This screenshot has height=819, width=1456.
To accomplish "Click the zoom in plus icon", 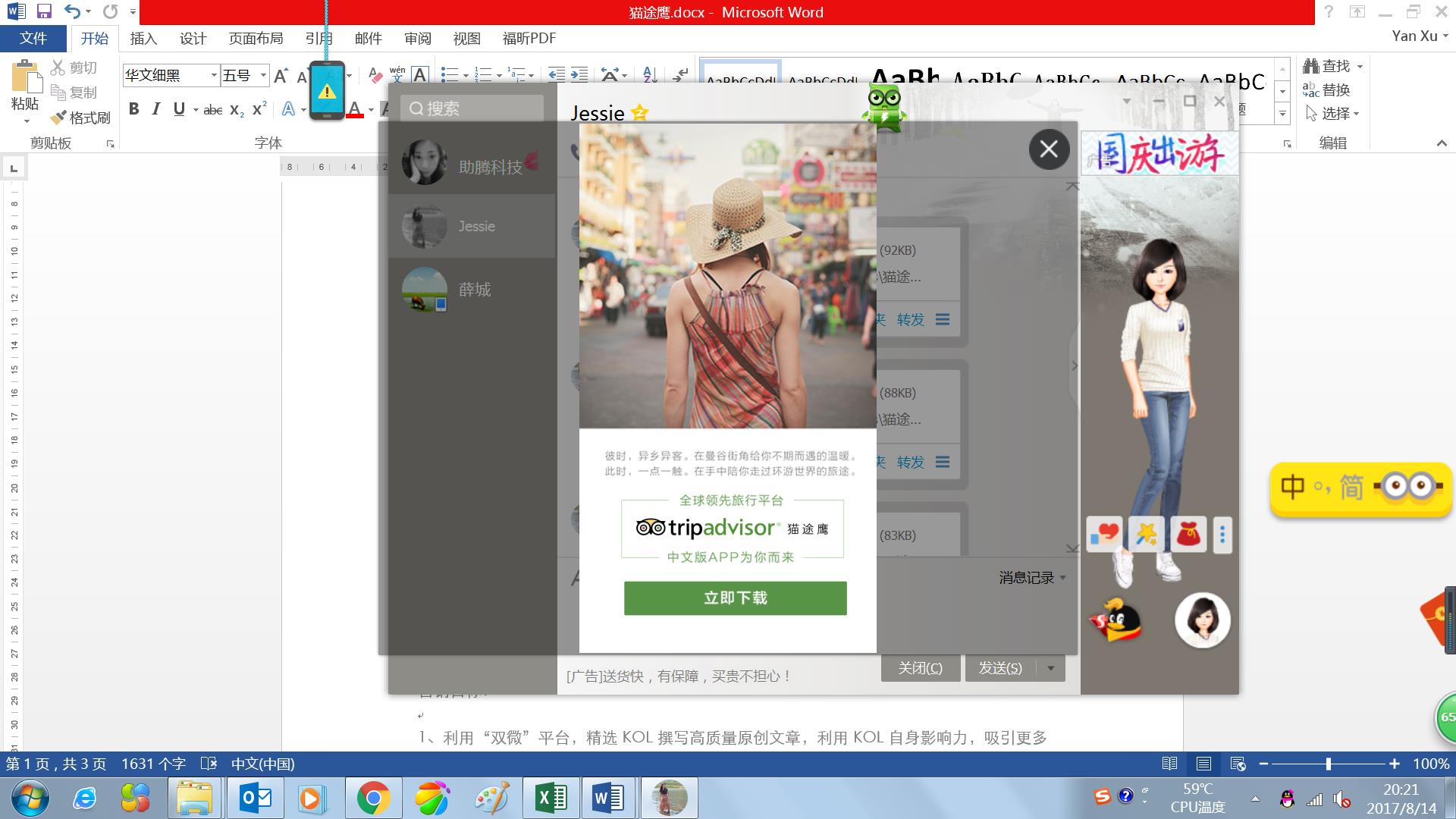I will (x=1394, y=764).
